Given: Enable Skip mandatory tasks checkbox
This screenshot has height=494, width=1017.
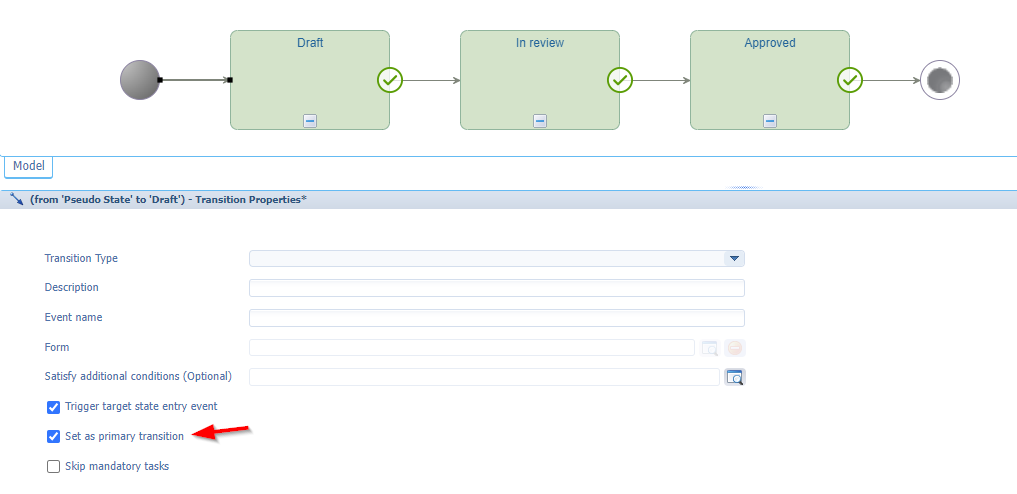Looking at the screenshot, I should (x=54, y=467).
